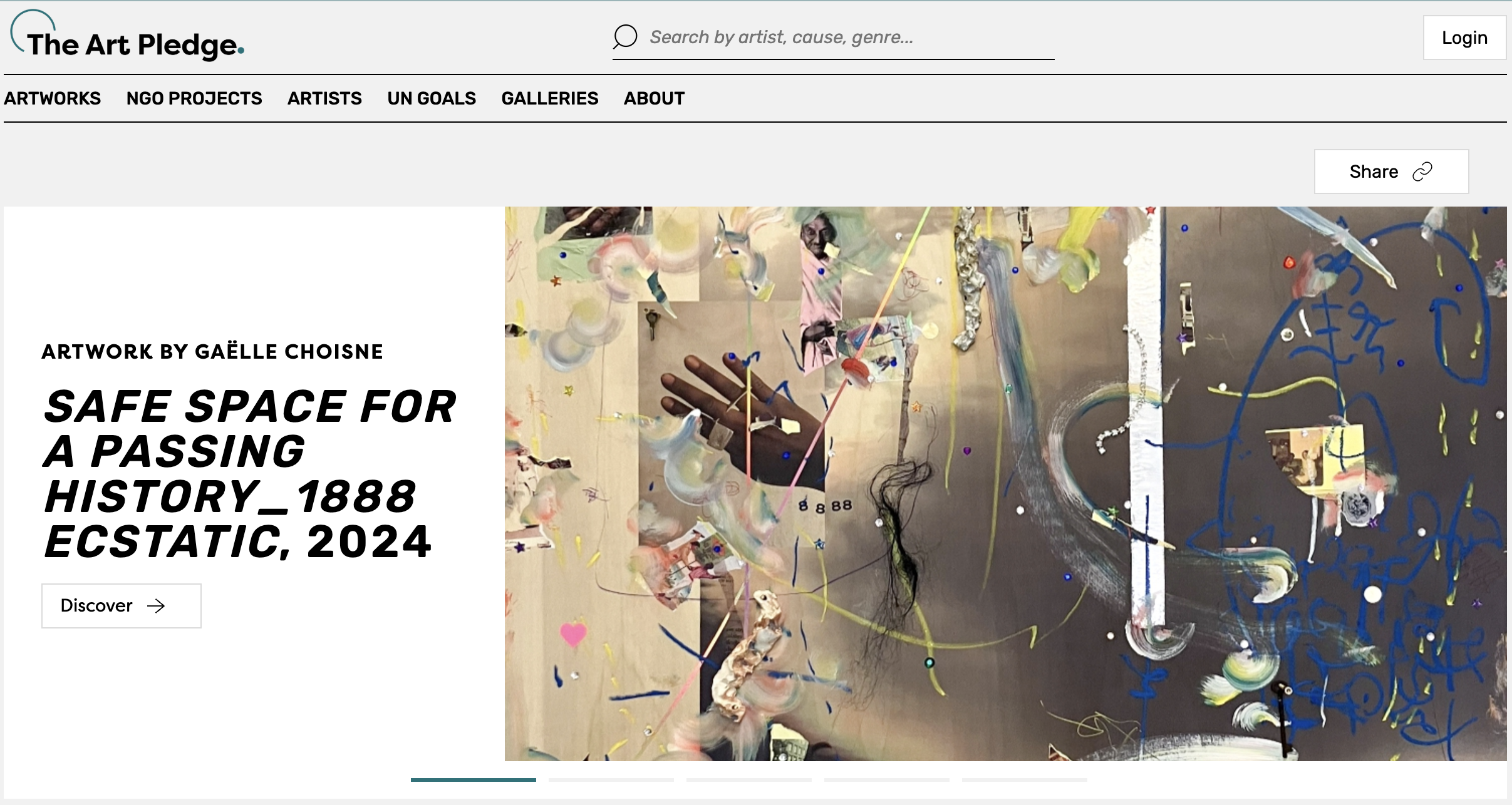Image resolution: width=1512 pixels, height=805 pixels.
Task: Jump to fourth carousel slide indicator
Action: [x=887, y=780]
